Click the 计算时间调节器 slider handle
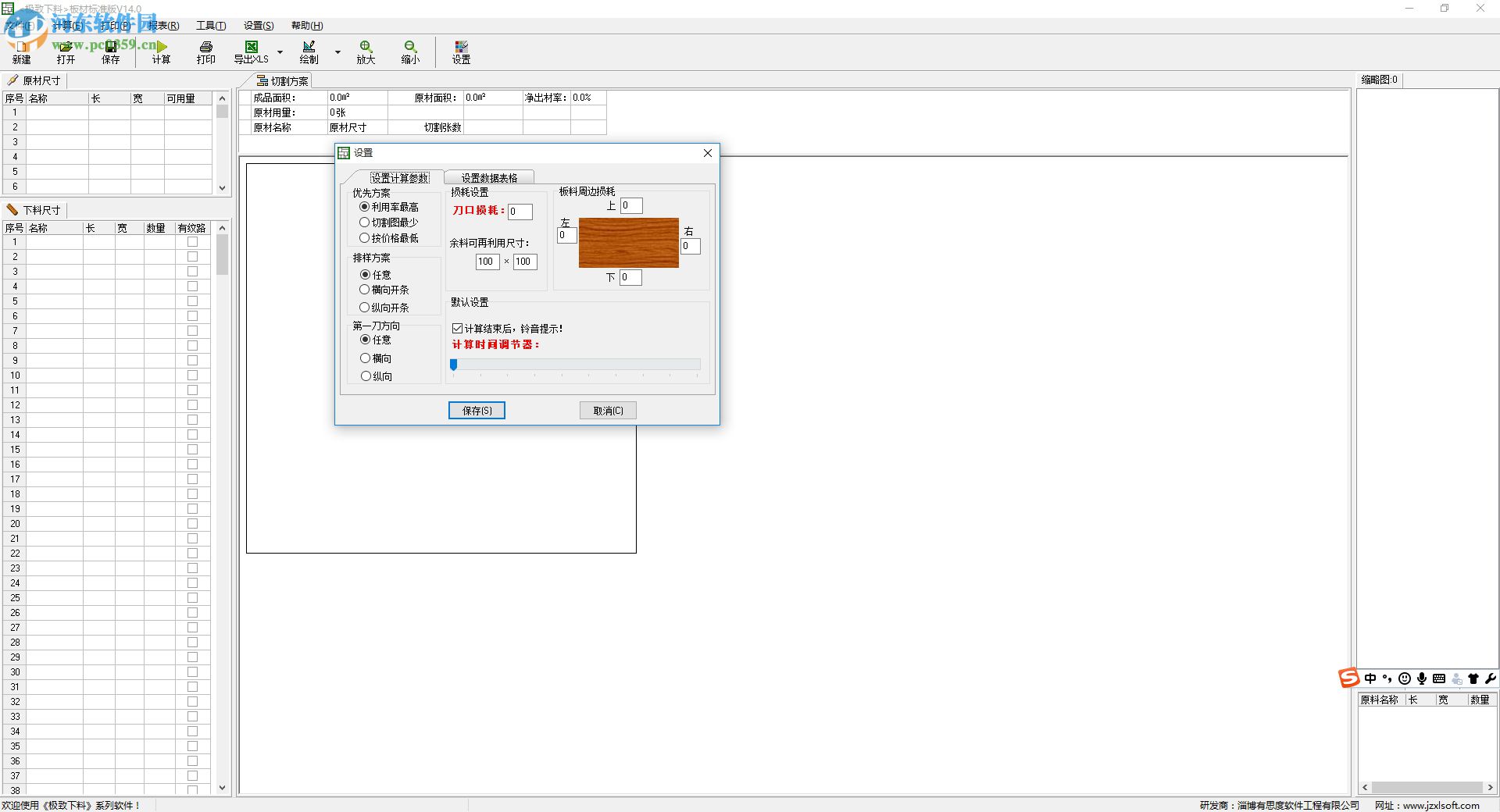The image size is (1500, 812). [454, 365]
